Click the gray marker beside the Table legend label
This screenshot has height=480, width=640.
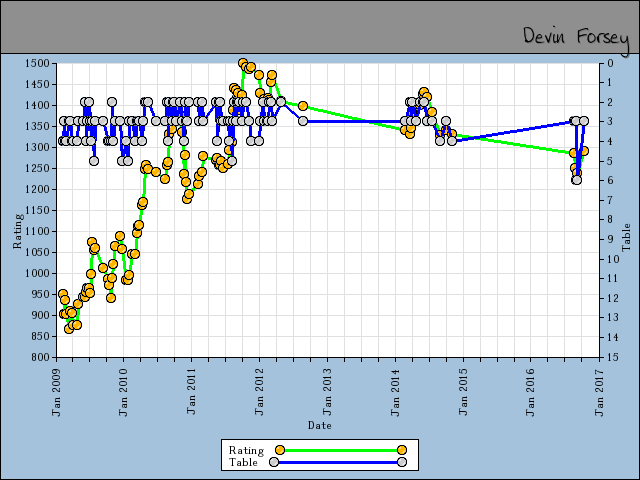click(x=274, y=462)
